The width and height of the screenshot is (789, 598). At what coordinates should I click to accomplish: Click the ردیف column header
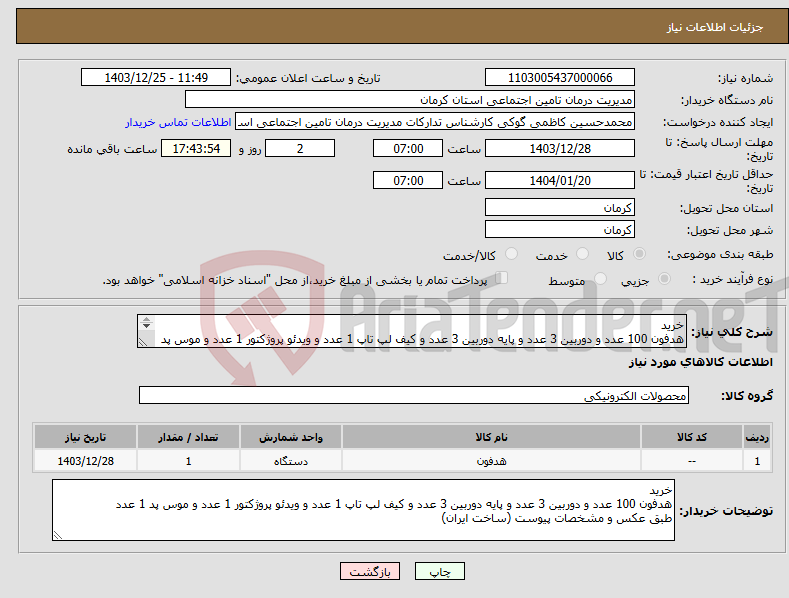[x=757, y=437]
